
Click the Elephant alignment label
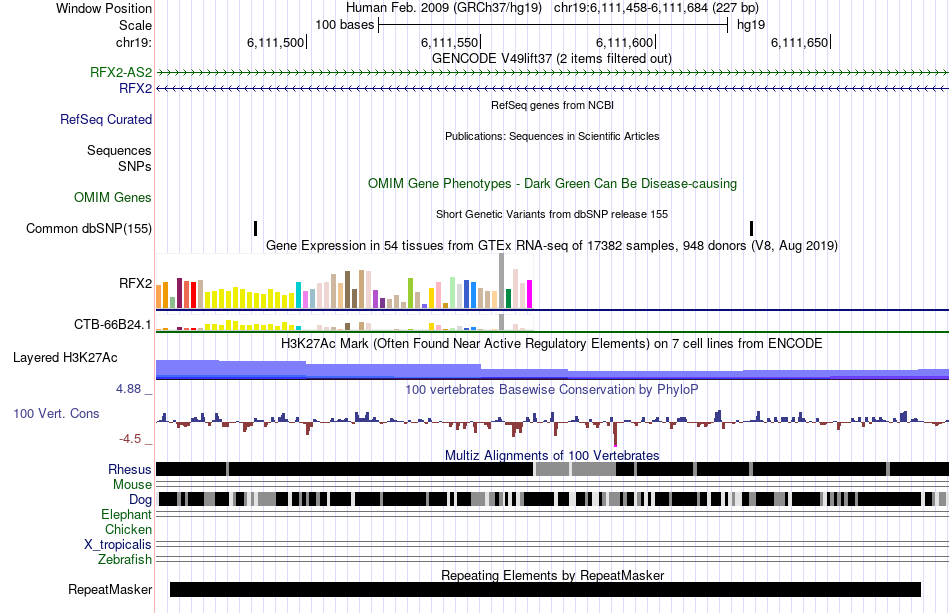coord(126,514)
